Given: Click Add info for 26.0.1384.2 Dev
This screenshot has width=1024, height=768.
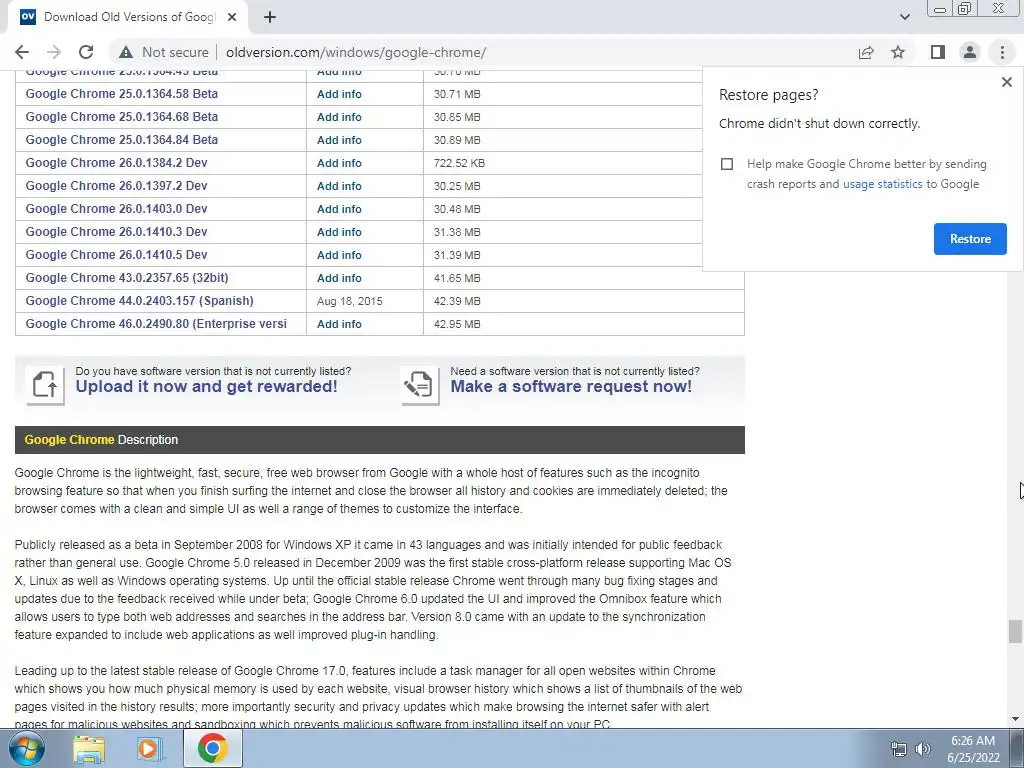Looking at the screenshot, I should tap(339, 163).
